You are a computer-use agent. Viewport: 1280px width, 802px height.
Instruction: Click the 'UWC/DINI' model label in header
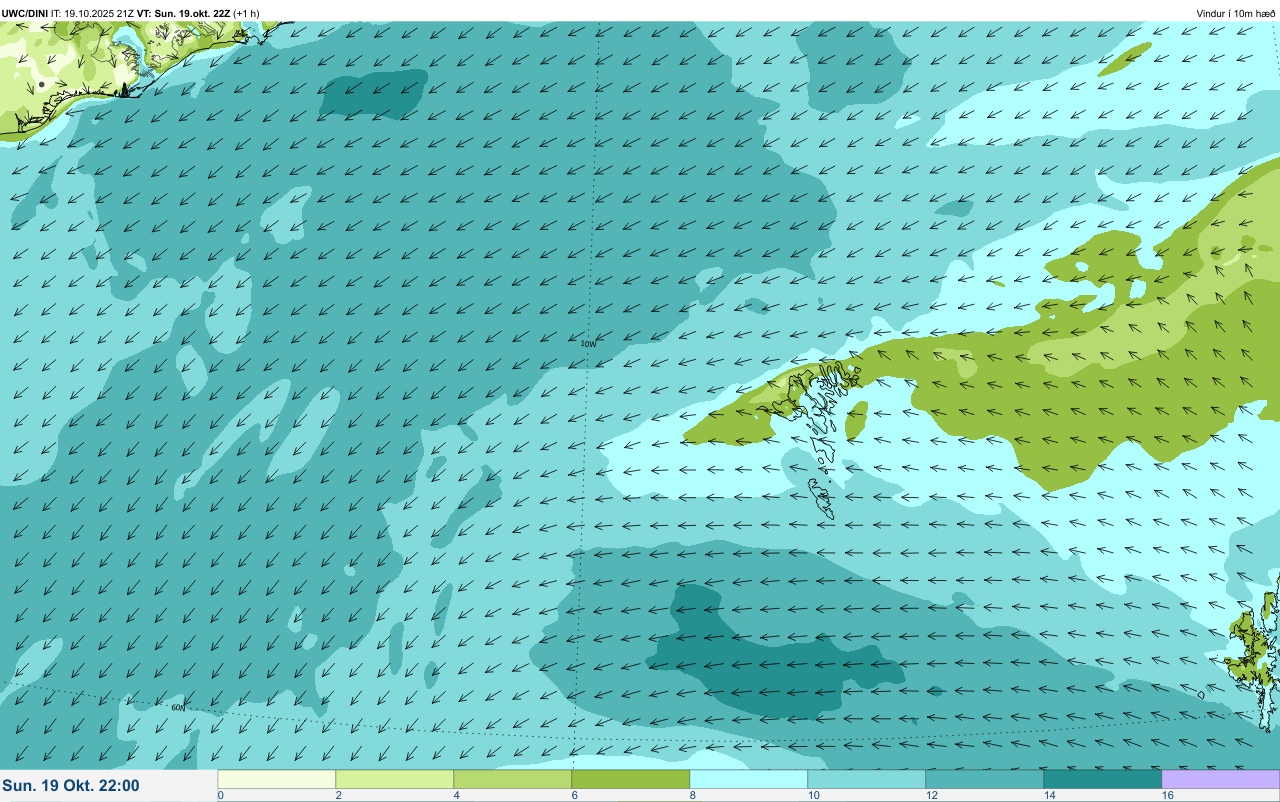25,13
